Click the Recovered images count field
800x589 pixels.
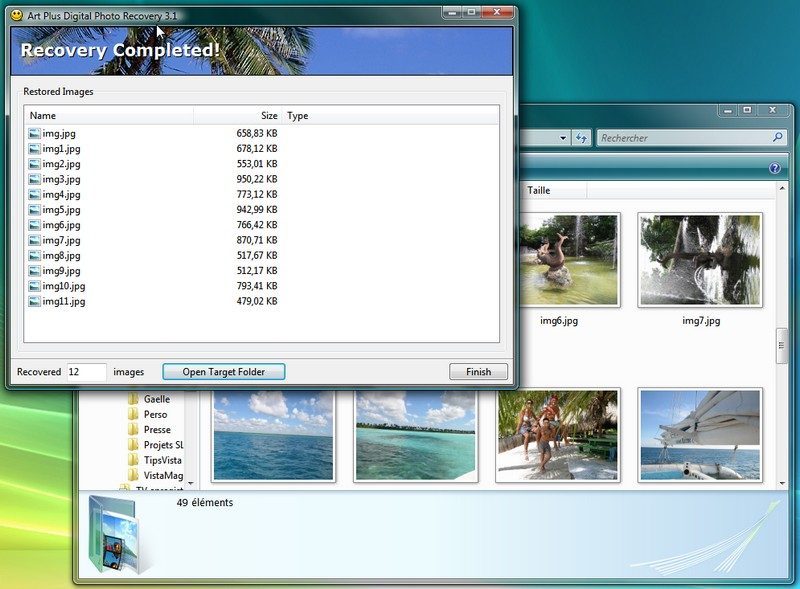tap(87, 372)
